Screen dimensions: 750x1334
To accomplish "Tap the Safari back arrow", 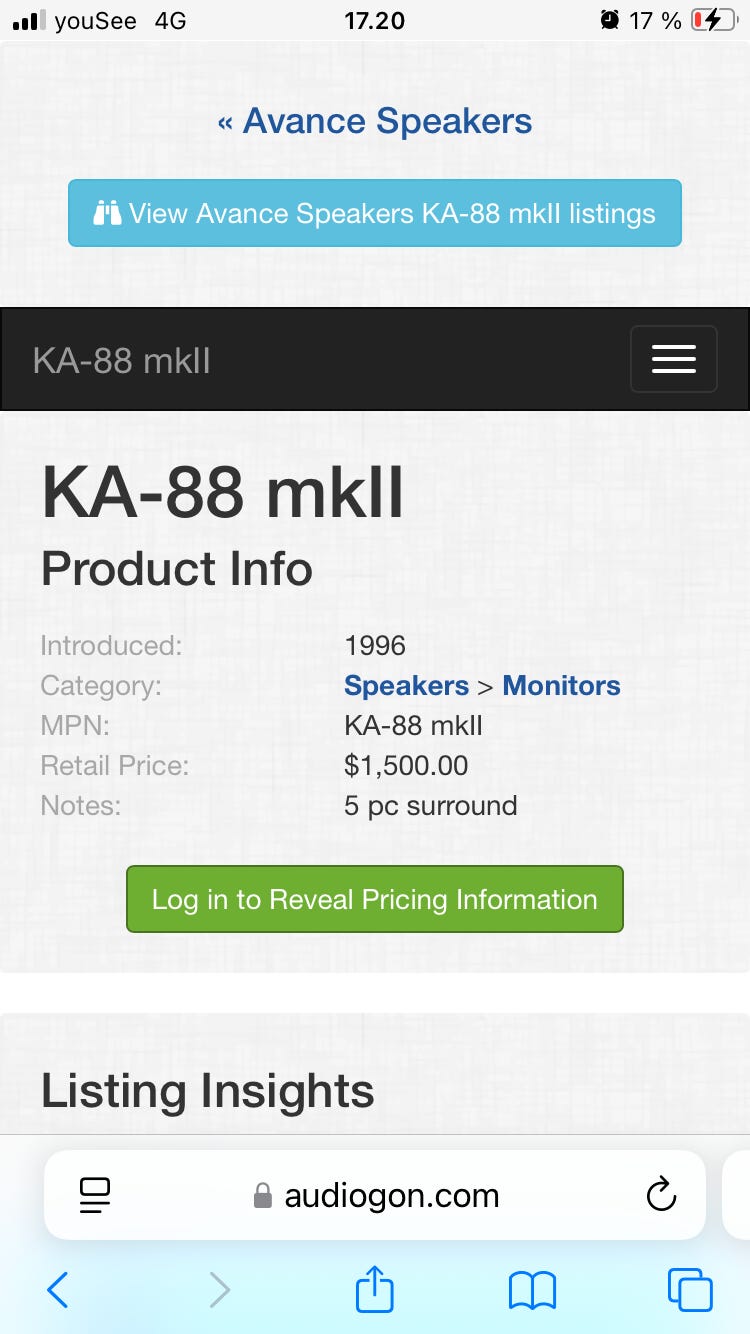I will (x=58, y=1290).
